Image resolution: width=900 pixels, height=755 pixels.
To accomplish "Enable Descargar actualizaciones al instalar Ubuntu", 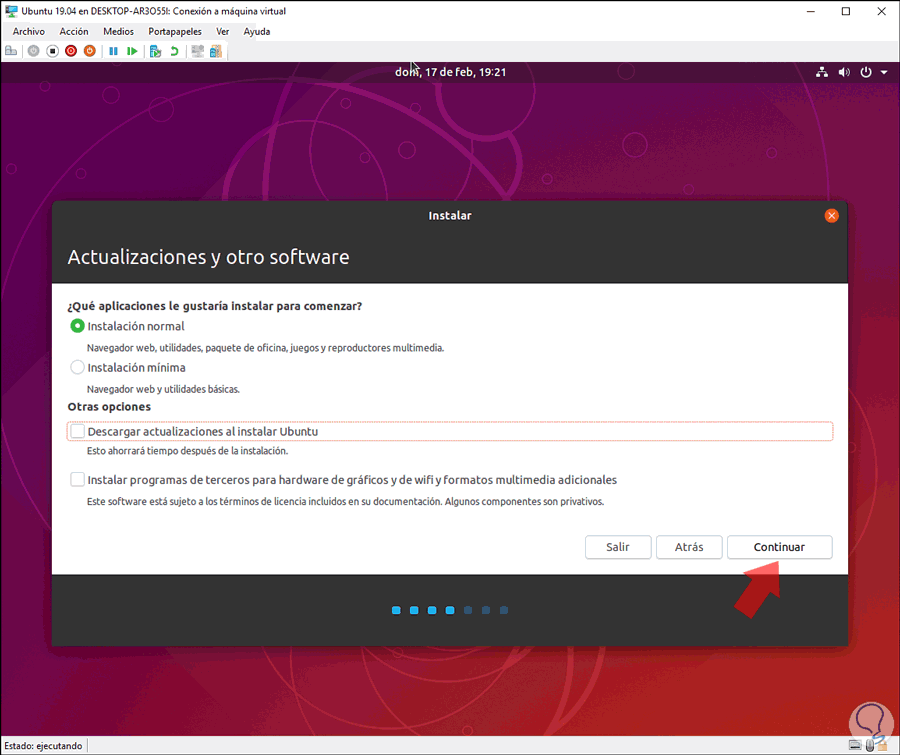I will (77, 431).
